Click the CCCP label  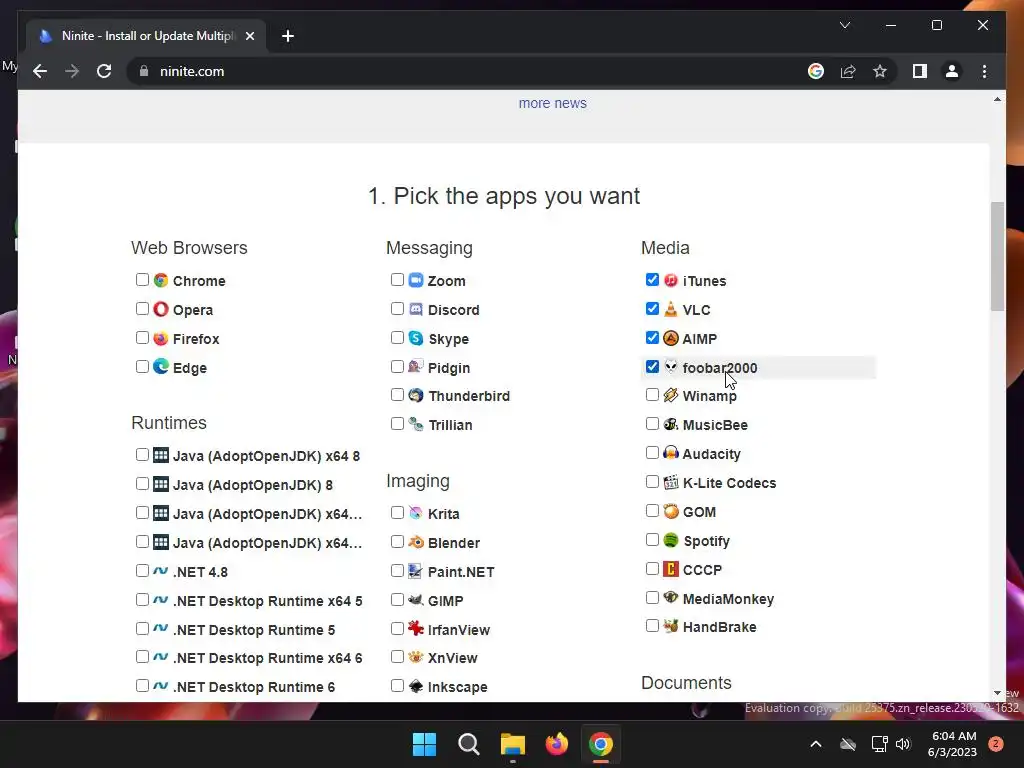(x=702, y=570)
